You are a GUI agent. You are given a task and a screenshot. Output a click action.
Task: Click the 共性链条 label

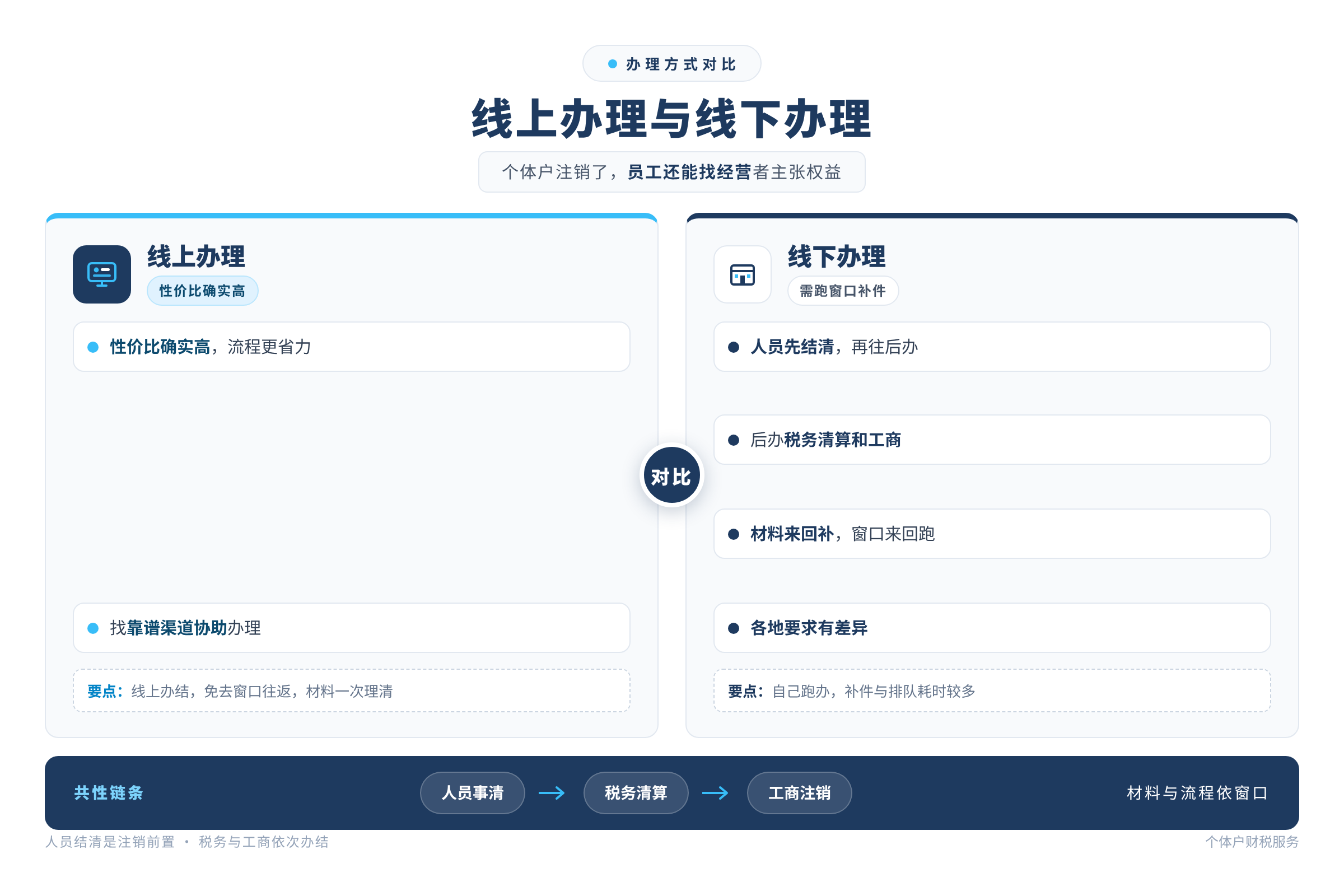pyautogui.click(x=109, y=792)
